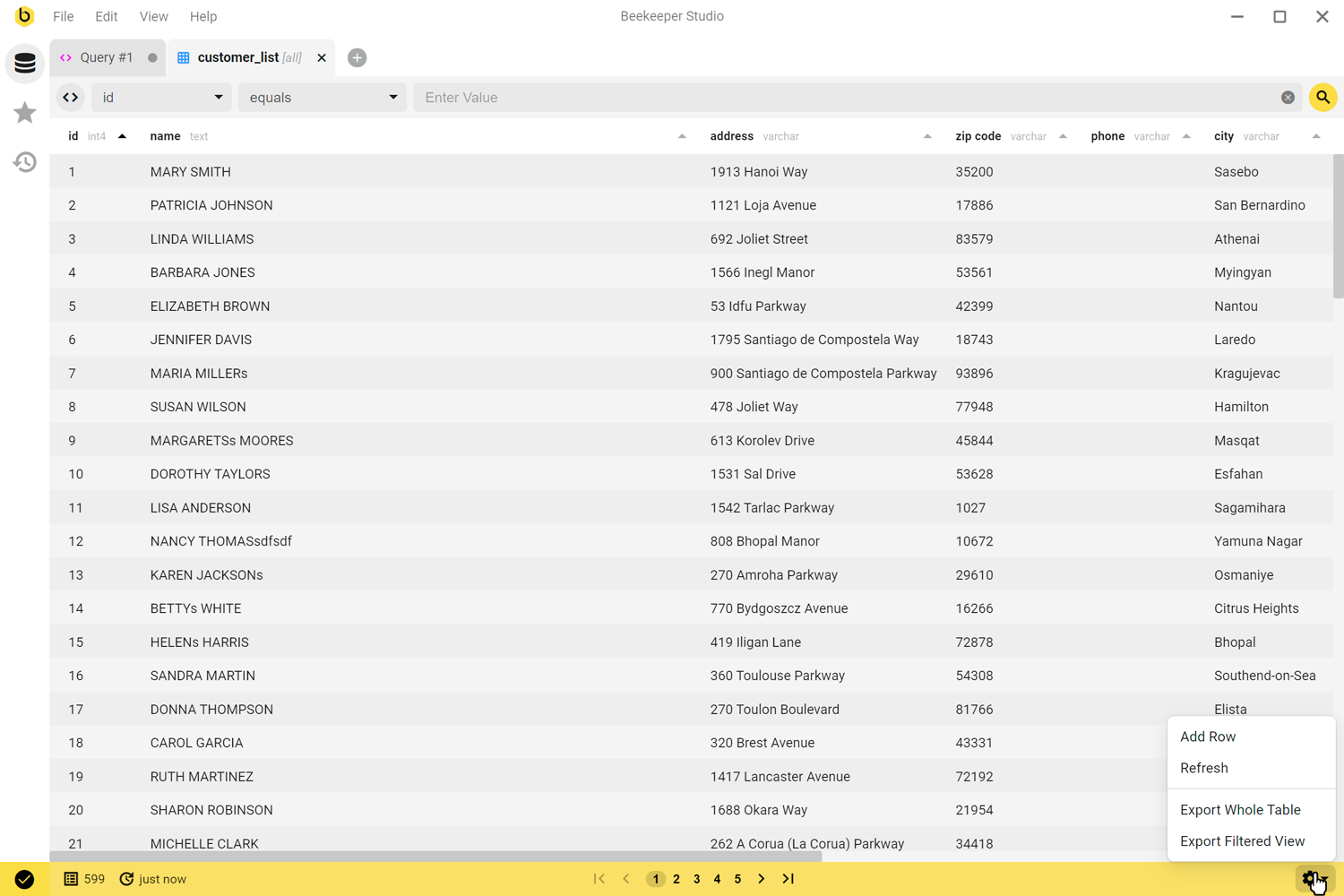Go to next page arrow
Viewport: 1344px width, 896px height.
pos(762,879)
